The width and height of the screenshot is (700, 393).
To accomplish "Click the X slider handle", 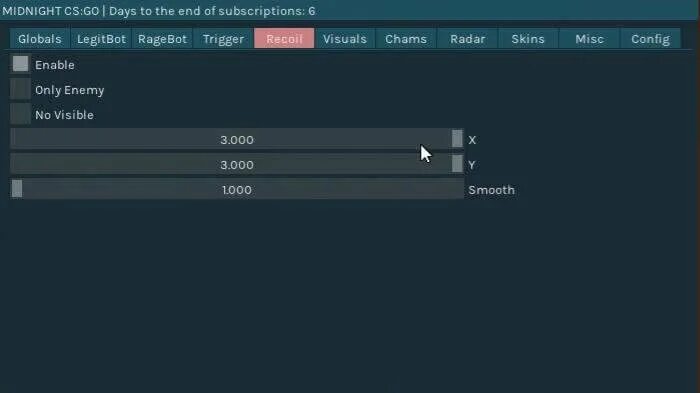I will pos(457,139).
